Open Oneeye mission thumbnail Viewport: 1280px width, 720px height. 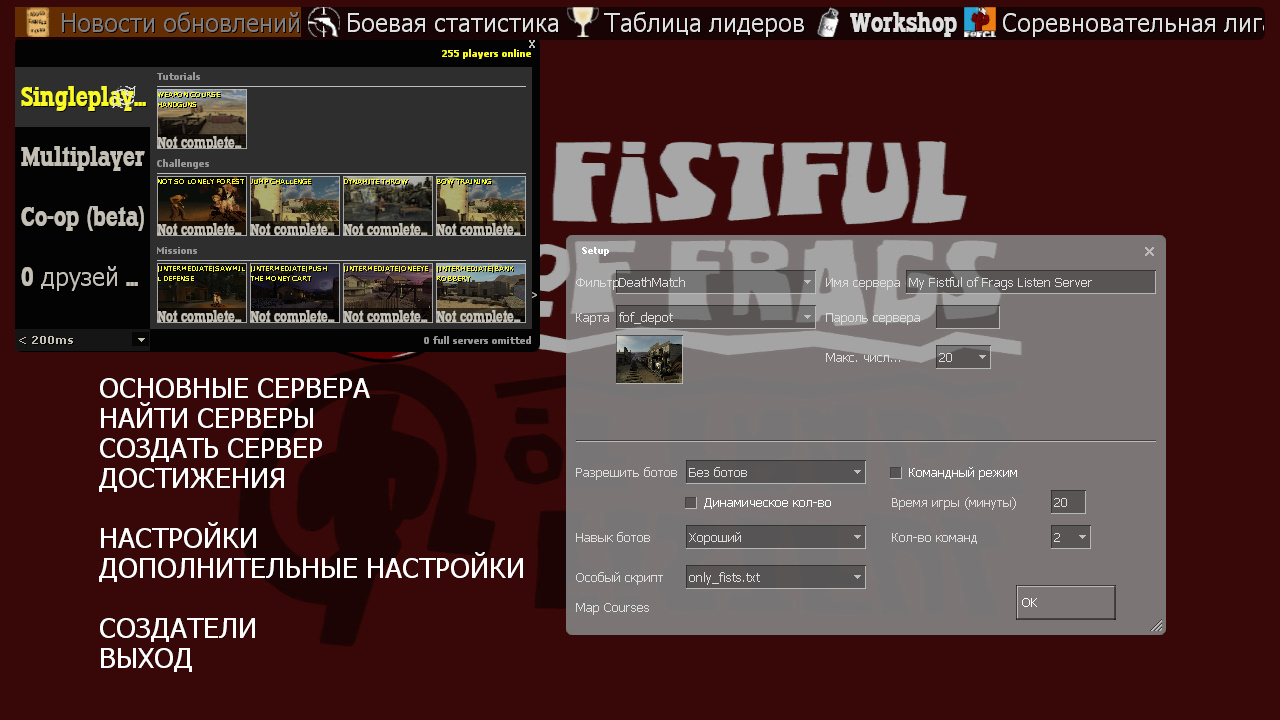(388, 293)
